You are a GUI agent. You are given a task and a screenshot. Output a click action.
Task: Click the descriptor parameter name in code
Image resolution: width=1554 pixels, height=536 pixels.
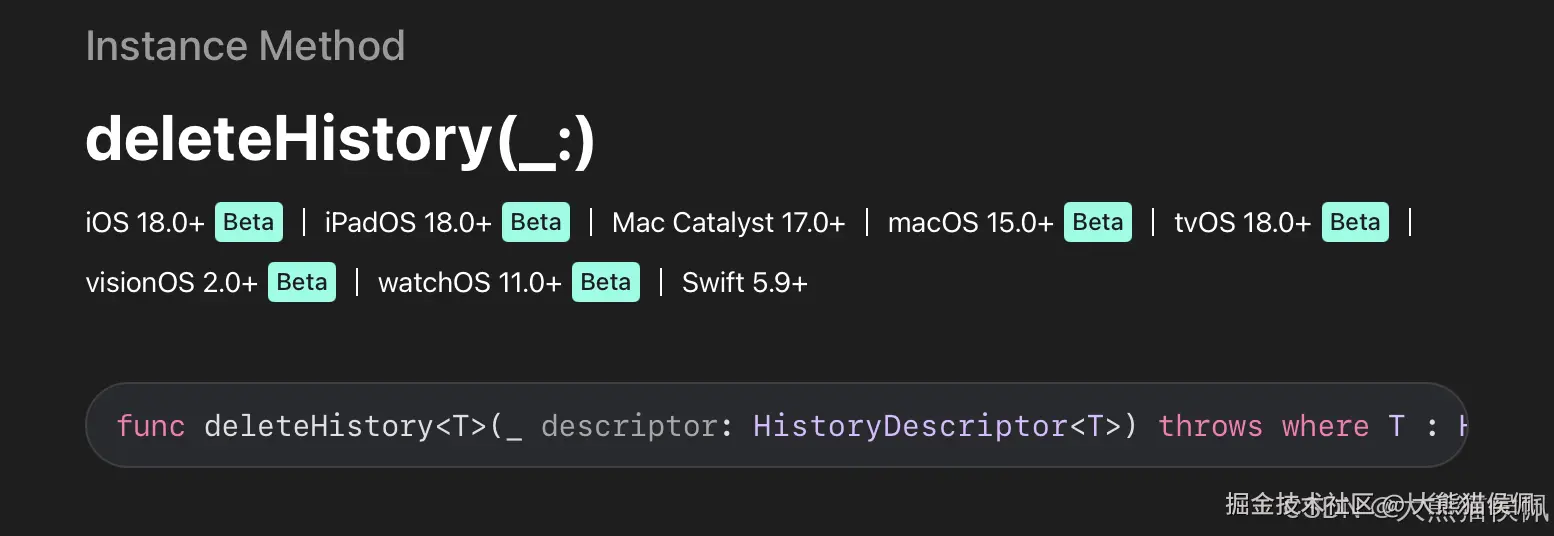[x=628, y=426]
